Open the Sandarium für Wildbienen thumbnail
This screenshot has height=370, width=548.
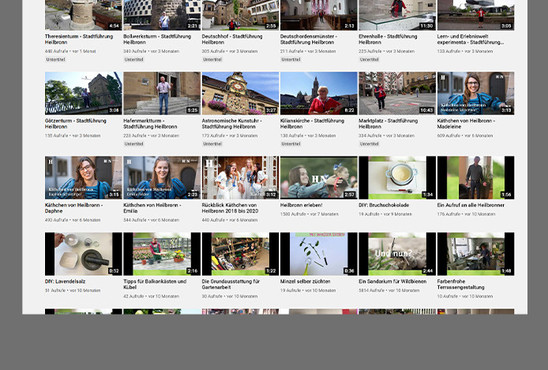(x=397, y=254)
